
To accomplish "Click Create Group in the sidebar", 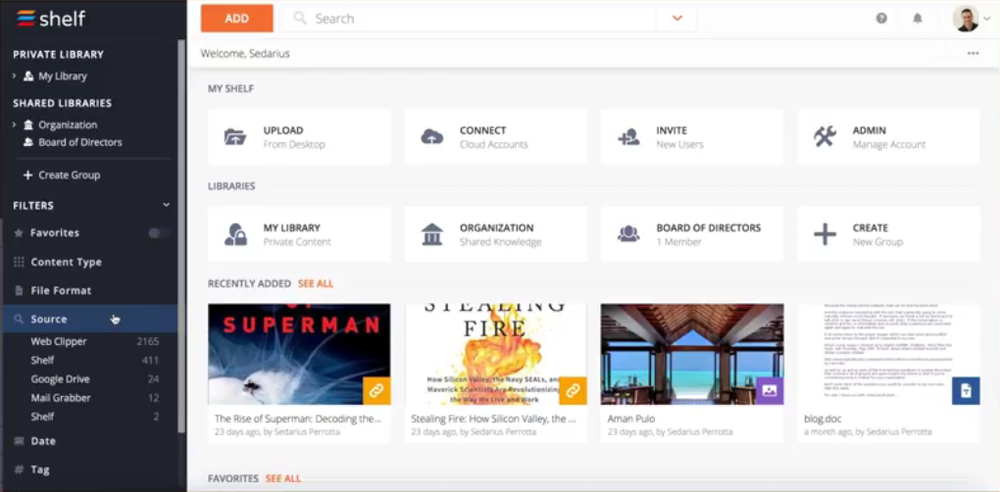I will 69,175.
